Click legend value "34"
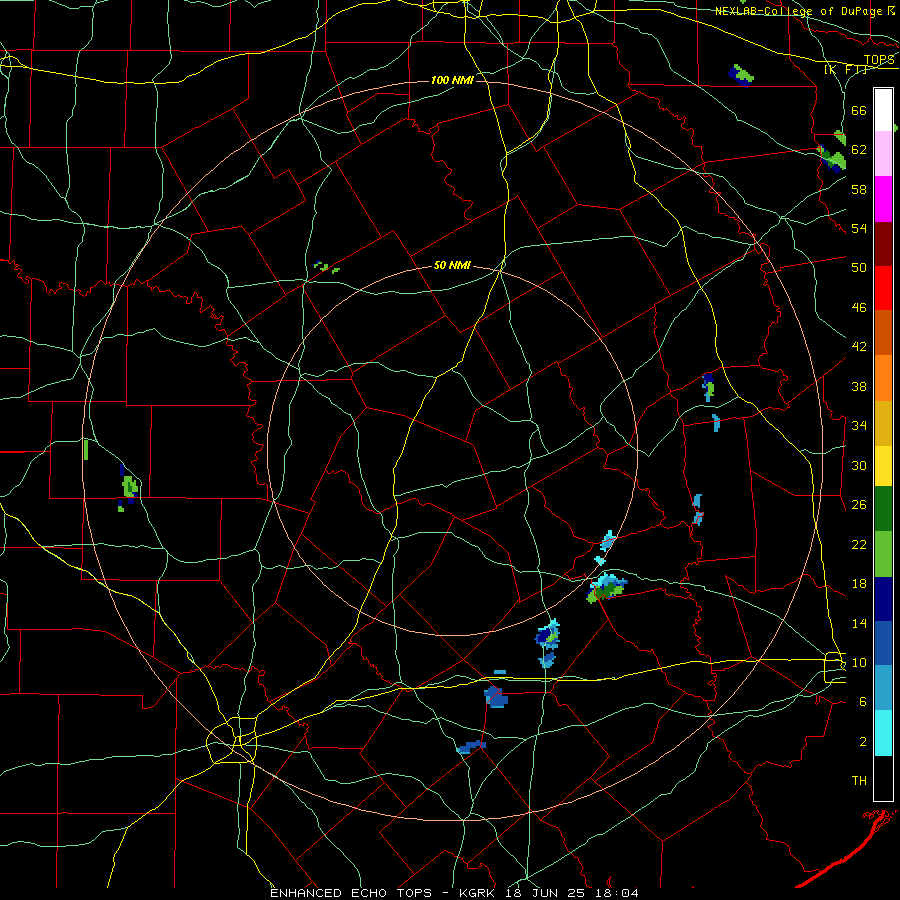Viewport: 900px width, 900px height. click(x=859, y=425)
